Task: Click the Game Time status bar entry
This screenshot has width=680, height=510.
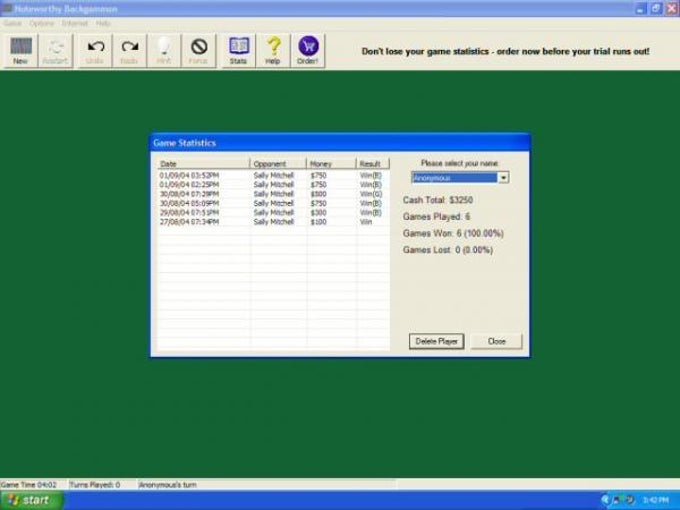Action: point(29,484)
